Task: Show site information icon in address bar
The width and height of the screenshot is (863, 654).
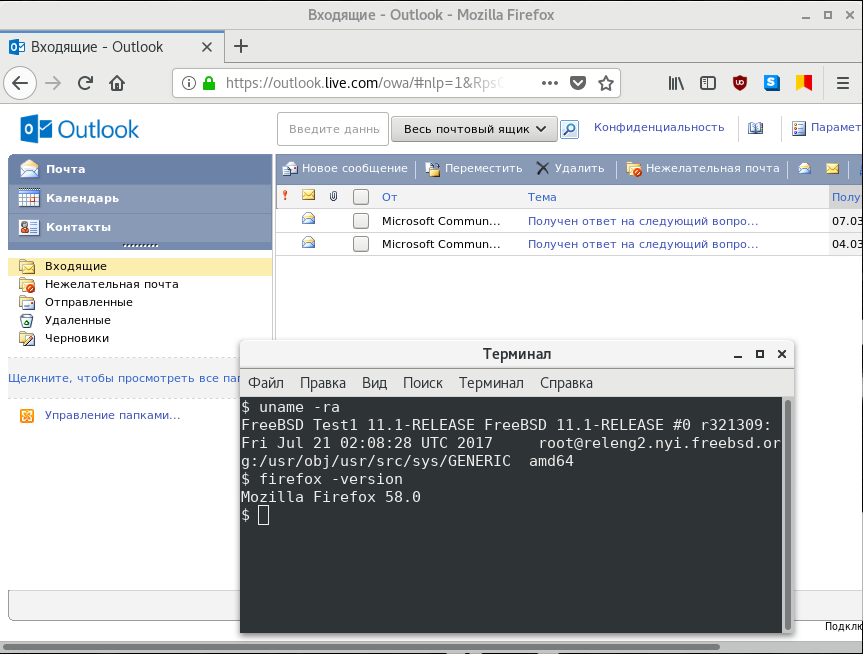Action: click(189, 83)
